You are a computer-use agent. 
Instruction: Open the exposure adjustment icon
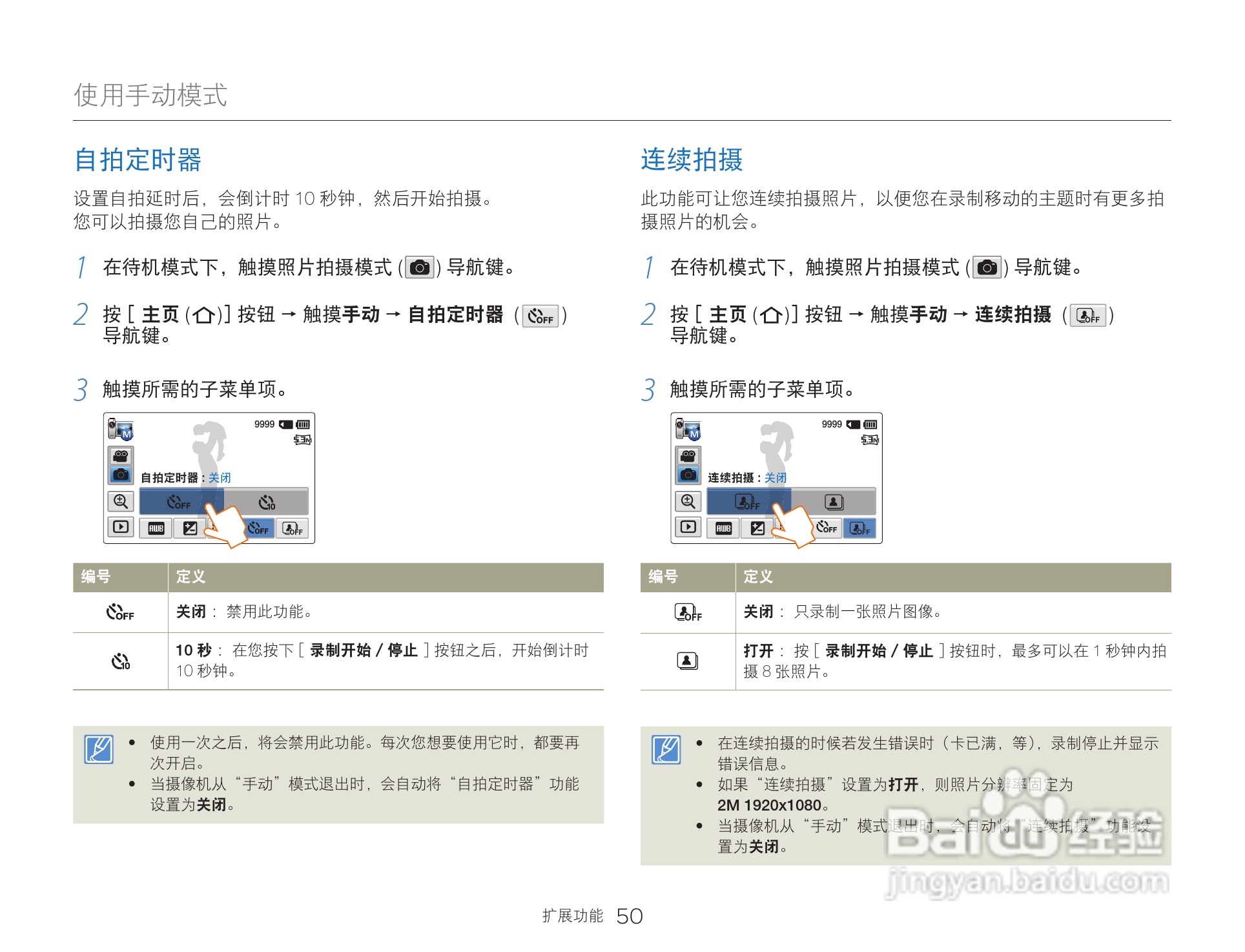click(x=190, y=530)
